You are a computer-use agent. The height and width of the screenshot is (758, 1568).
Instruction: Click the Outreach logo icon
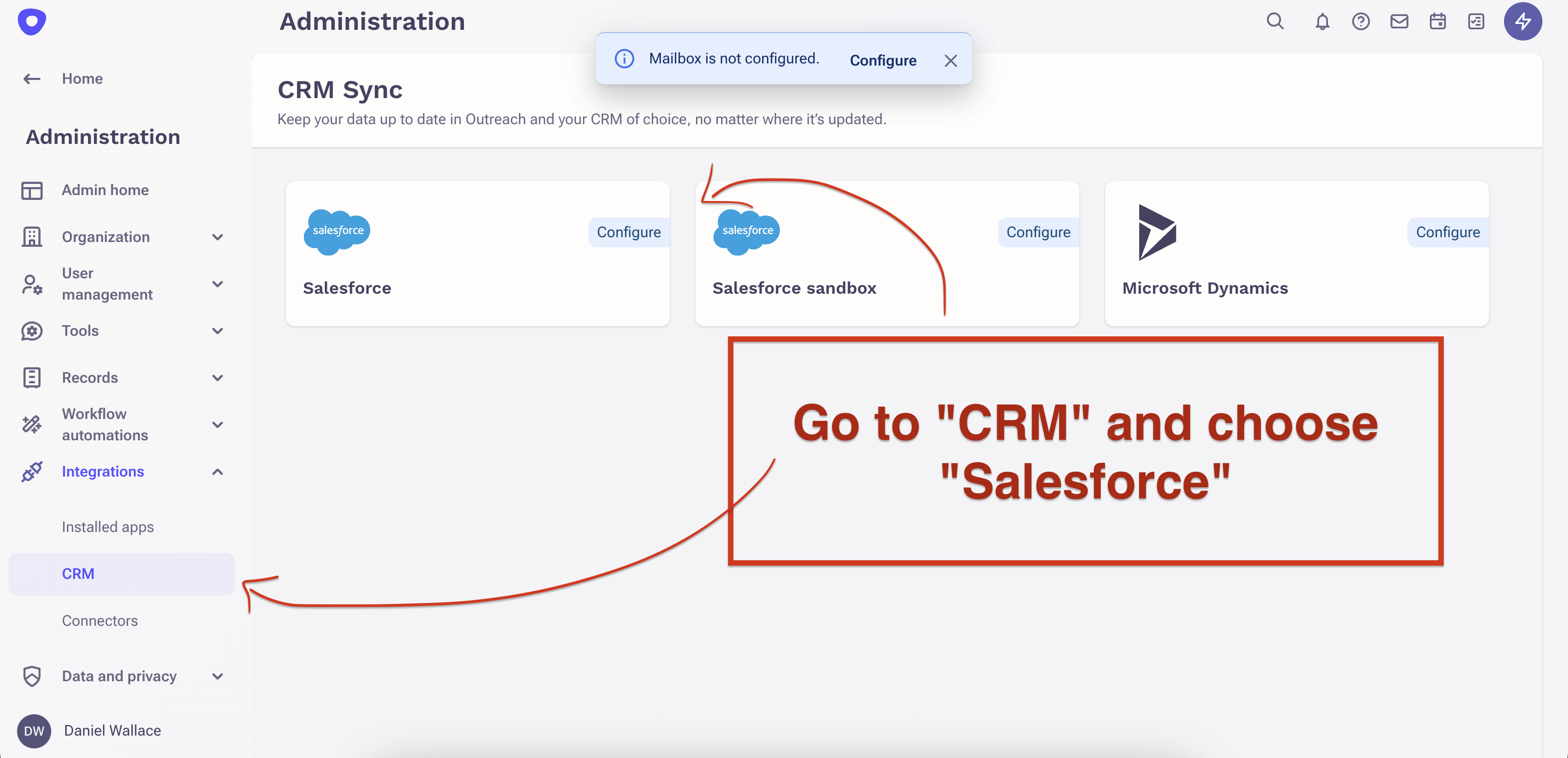pyautogui.click(x=31, y=22)
